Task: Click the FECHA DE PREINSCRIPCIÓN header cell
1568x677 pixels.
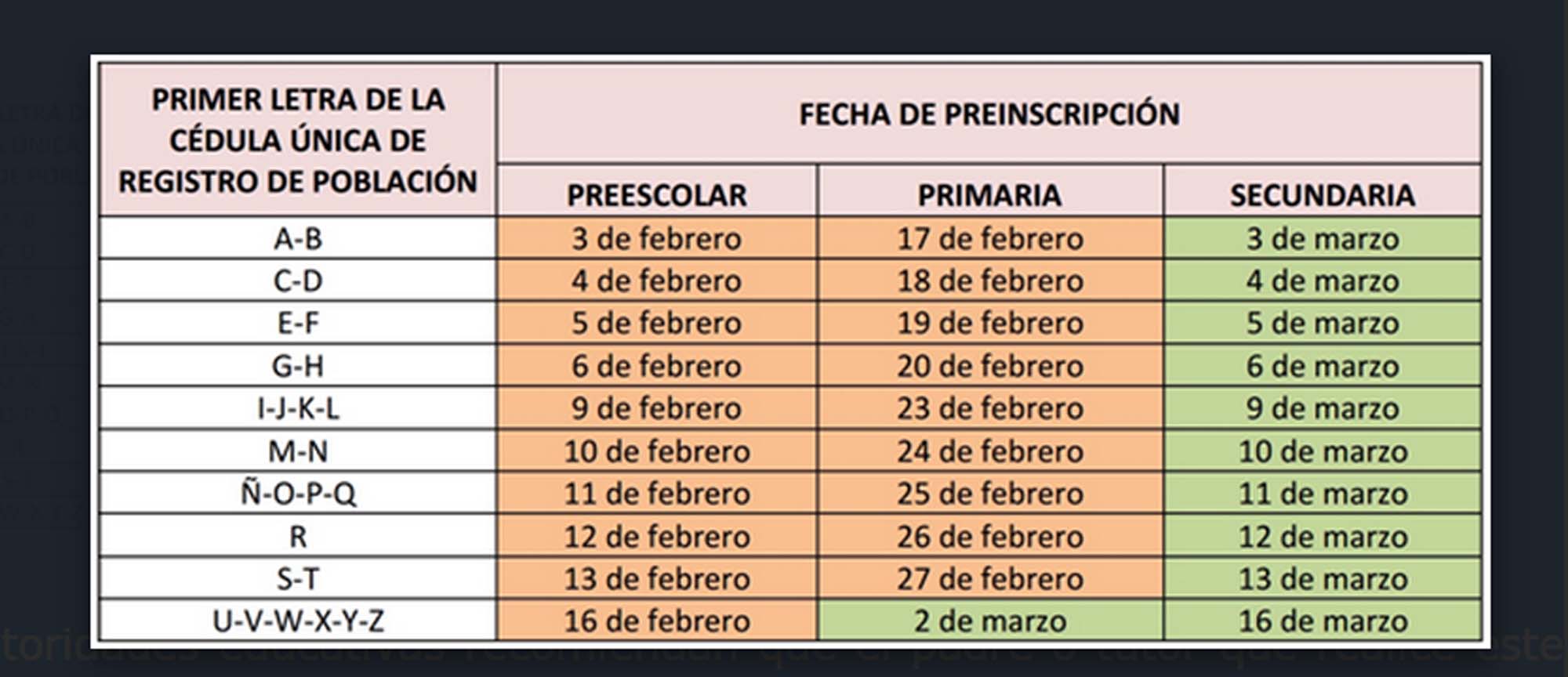Action: click(x=989, y=114)
